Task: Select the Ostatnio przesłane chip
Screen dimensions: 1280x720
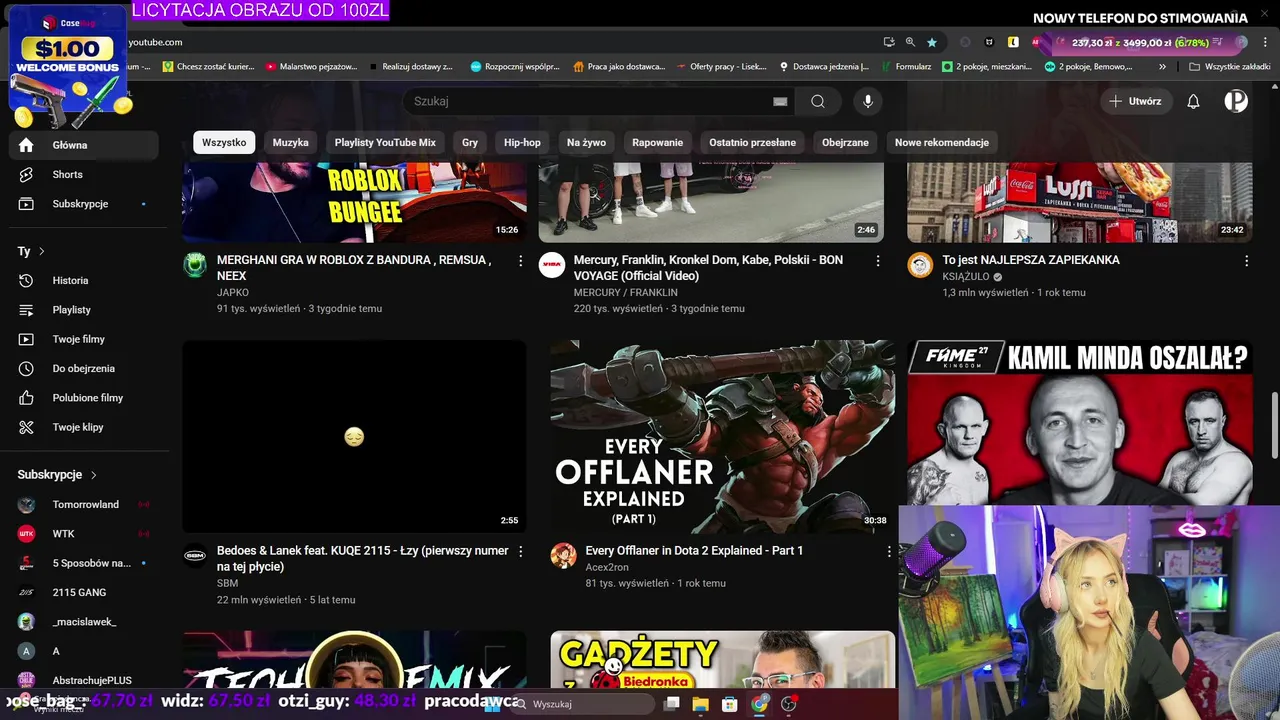Action: pos(752,142)
